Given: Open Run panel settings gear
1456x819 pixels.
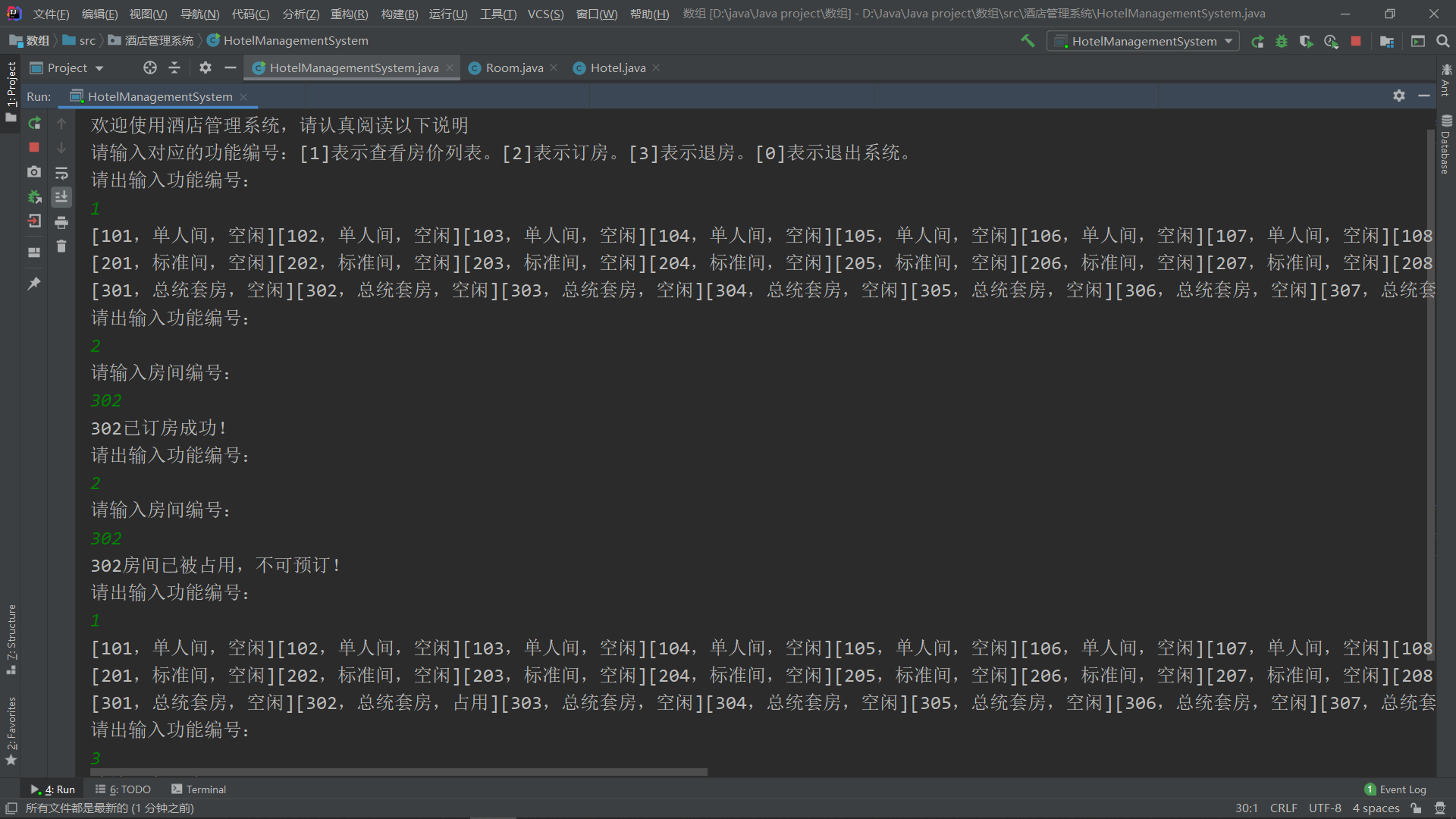Looking at the screenshot, I should [1399, 96].
